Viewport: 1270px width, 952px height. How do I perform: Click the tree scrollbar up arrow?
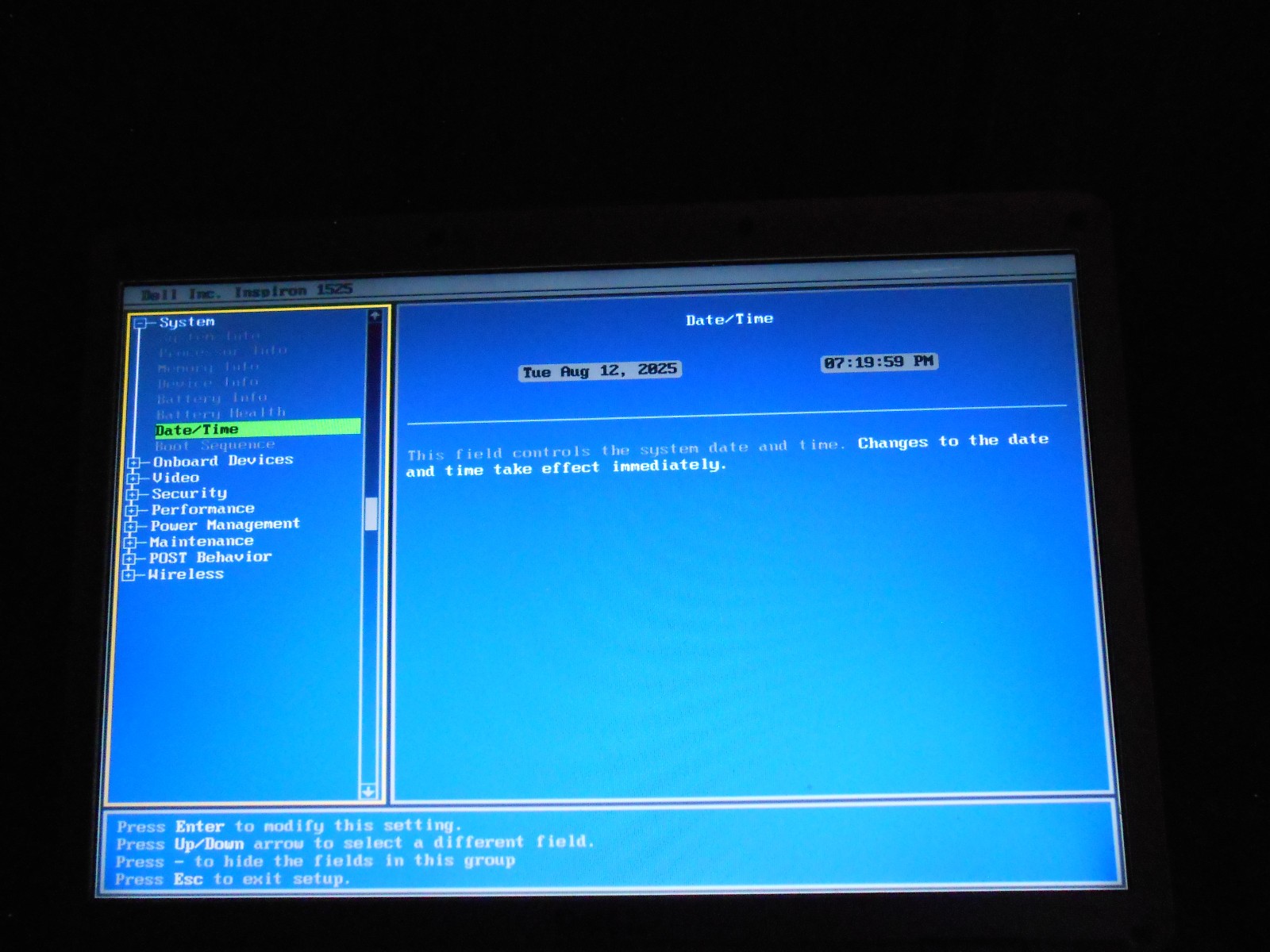pyautogui.click(x=375, y=316)
